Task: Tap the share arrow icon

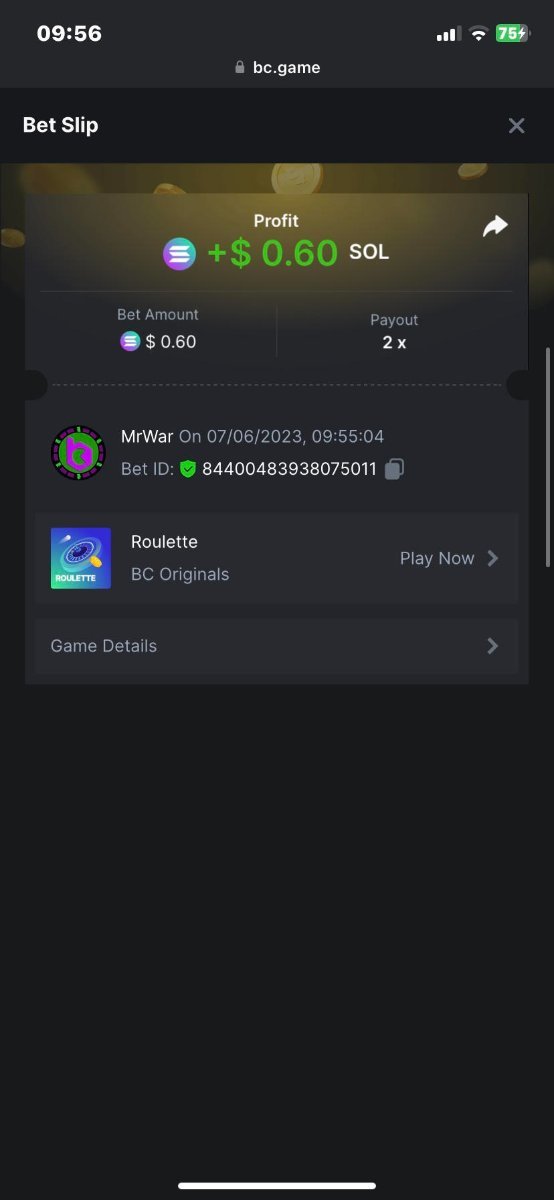Action: [495, 227]
